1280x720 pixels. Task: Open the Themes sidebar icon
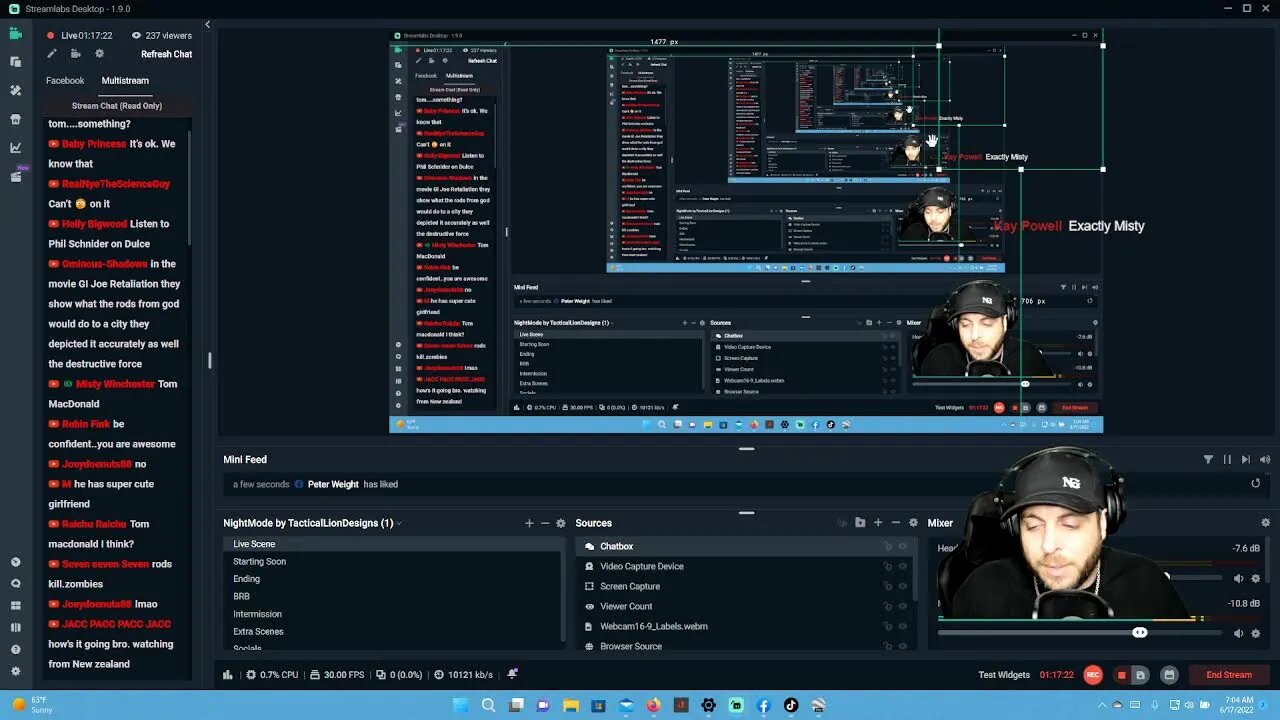tap(15, 90)
